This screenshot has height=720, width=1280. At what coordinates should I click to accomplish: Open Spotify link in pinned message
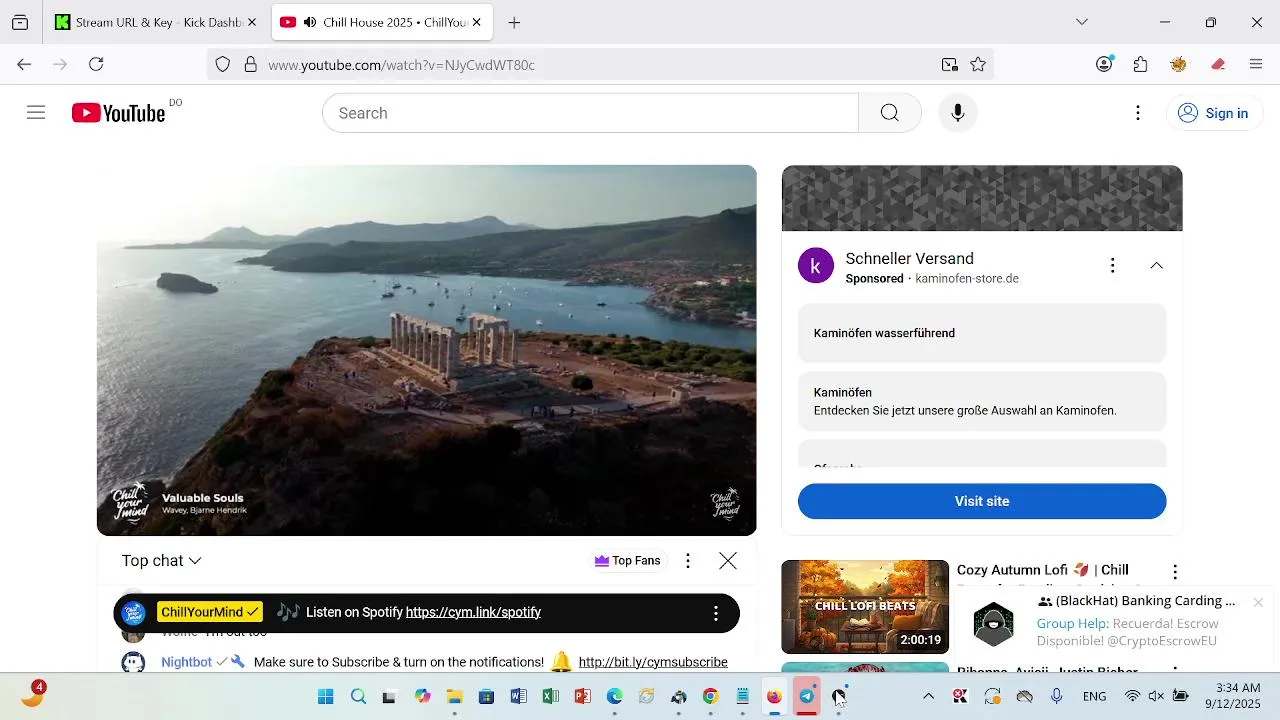pyautogui.click(x=473, y=612)
